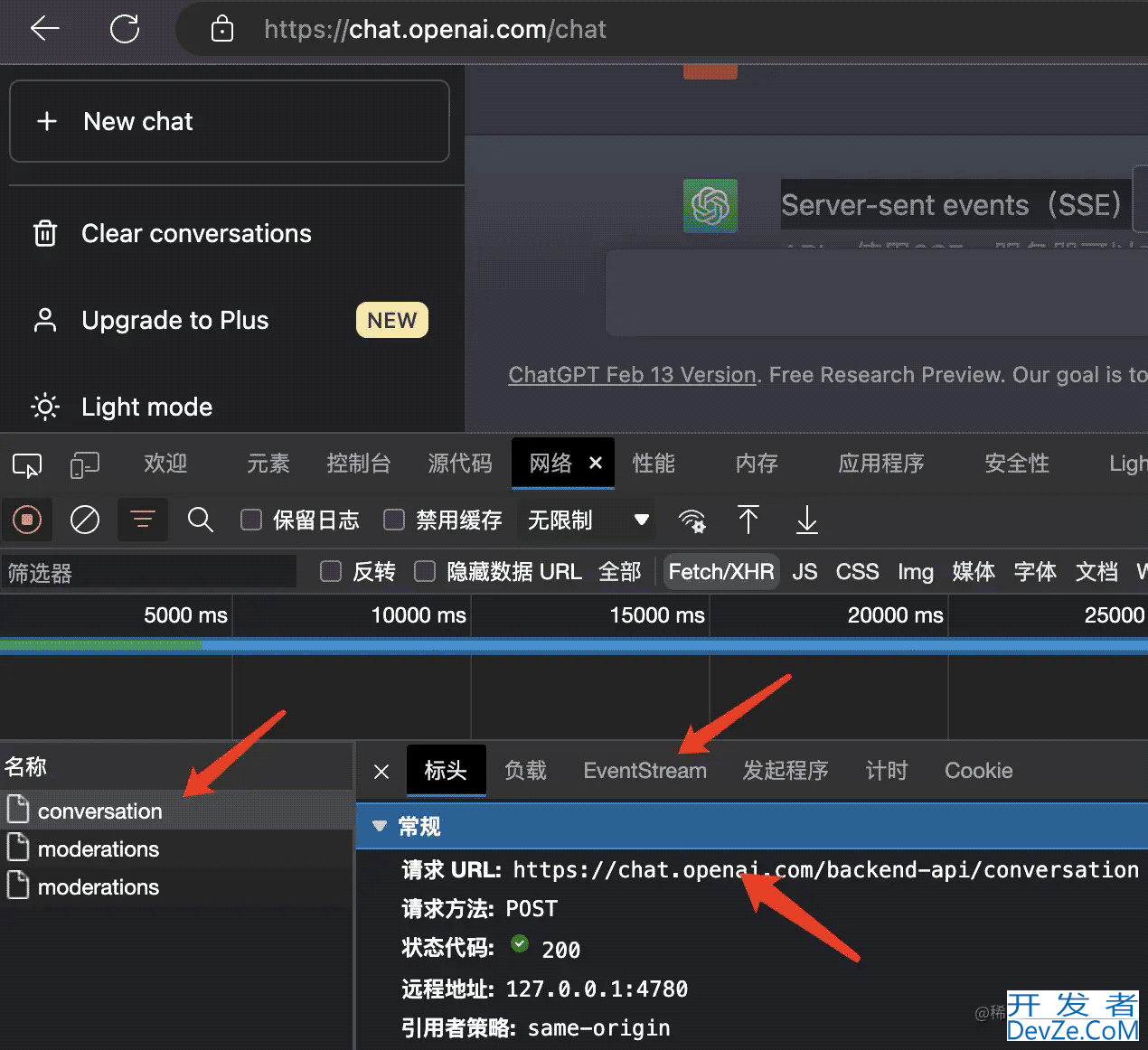Open the 欢迎 DevTools tab
Viewport: 1148px width, 1050px height.
(165, 464)
